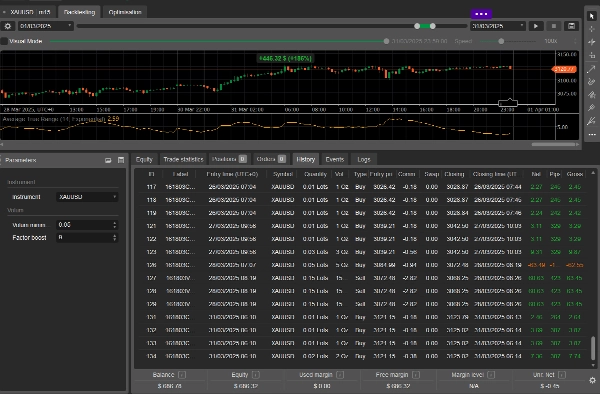Open the Orders tab
600x394 pixels.
(271, 159)
